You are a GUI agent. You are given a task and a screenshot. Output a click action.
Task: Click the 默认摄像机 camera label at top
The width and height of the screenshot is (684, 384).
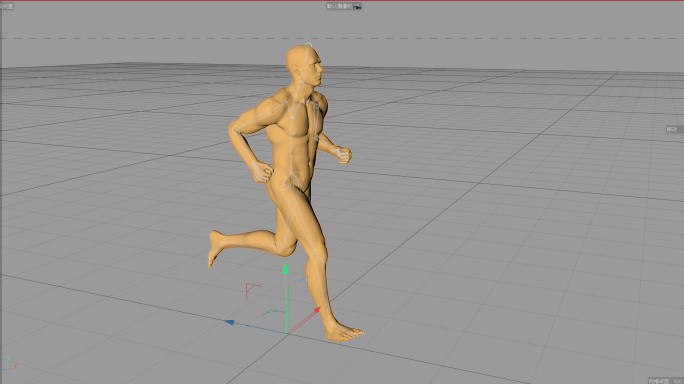(x=339, y=6)
